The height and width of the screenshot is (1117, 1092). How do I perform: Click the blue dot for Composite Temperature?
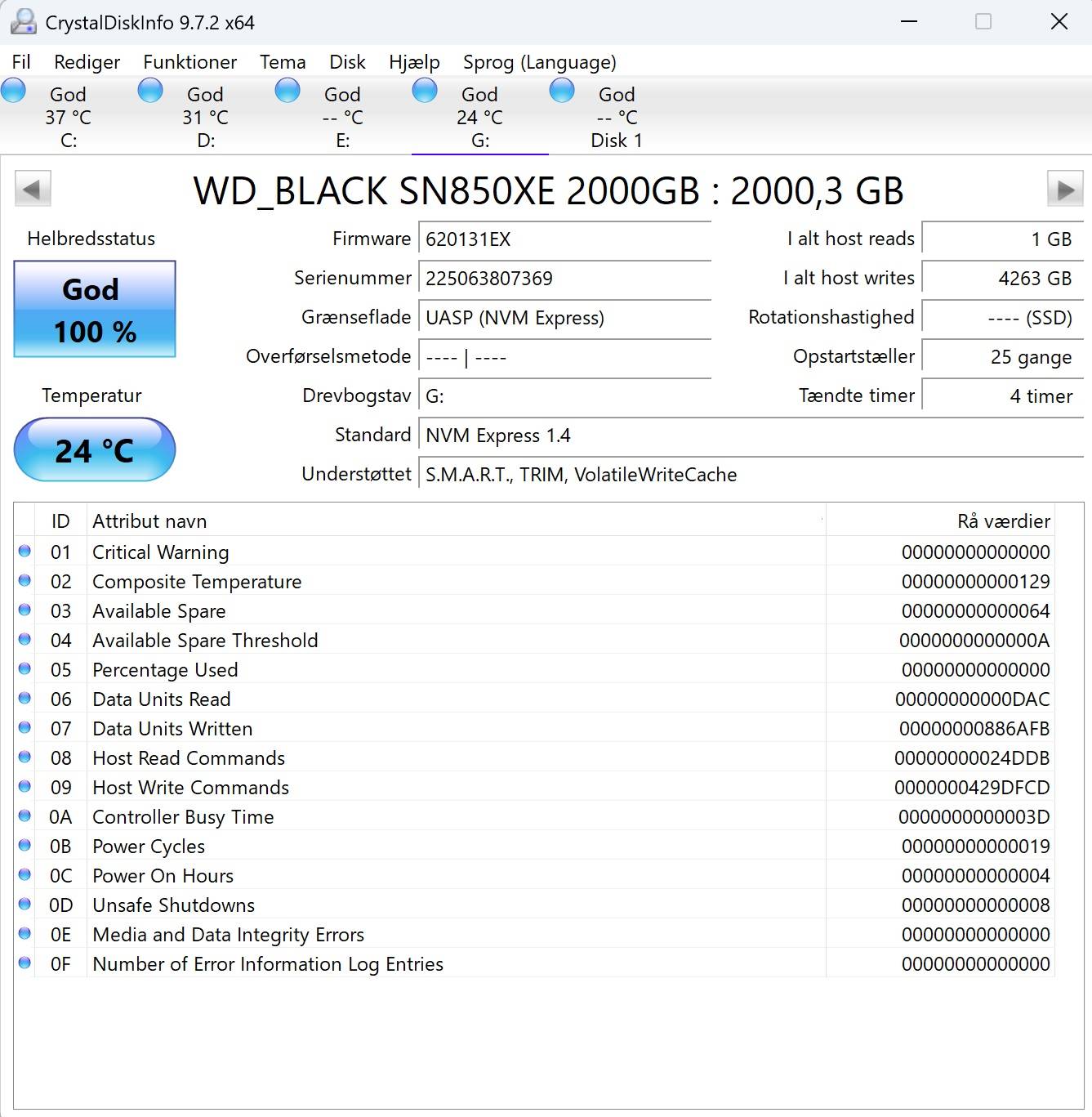(x=25, y=581)
